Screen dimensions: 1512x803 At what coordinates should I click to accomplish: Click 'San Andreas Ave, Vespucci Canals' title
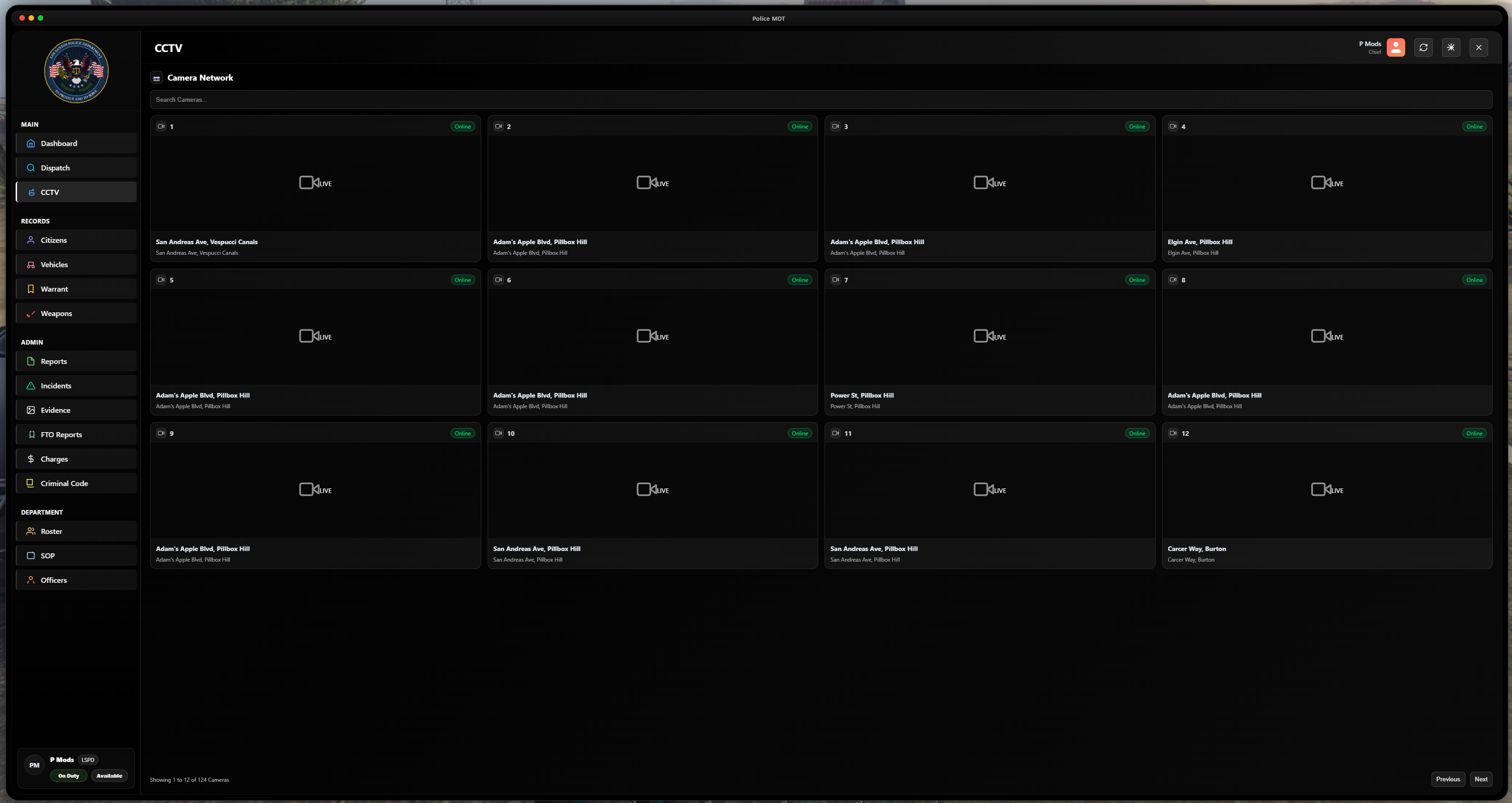point(207,242)
